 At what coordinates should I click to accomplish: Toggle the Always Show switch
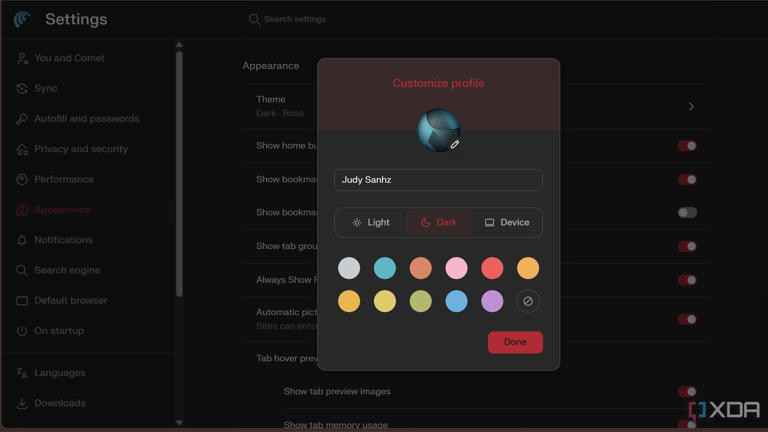[x=687, y=280]
